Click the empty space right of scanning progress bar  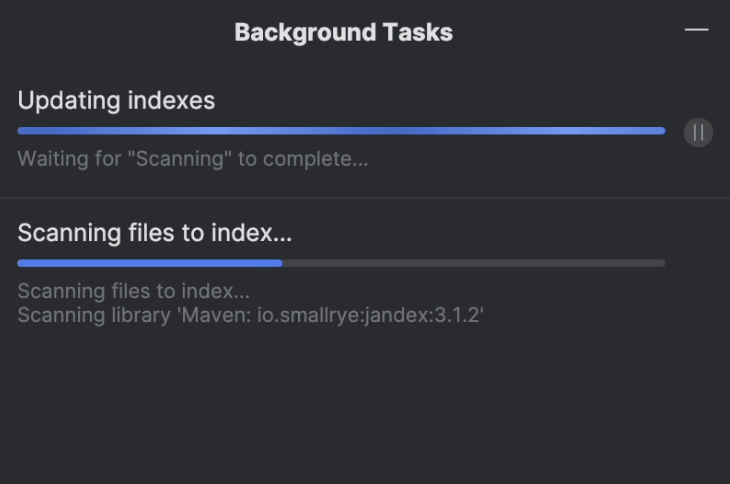point(697,263)
